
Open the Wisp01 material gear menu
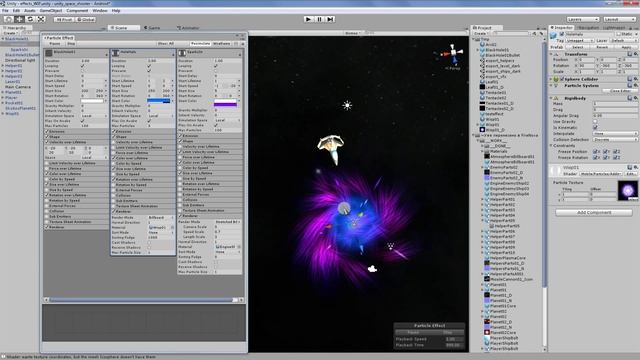(635, 167)
